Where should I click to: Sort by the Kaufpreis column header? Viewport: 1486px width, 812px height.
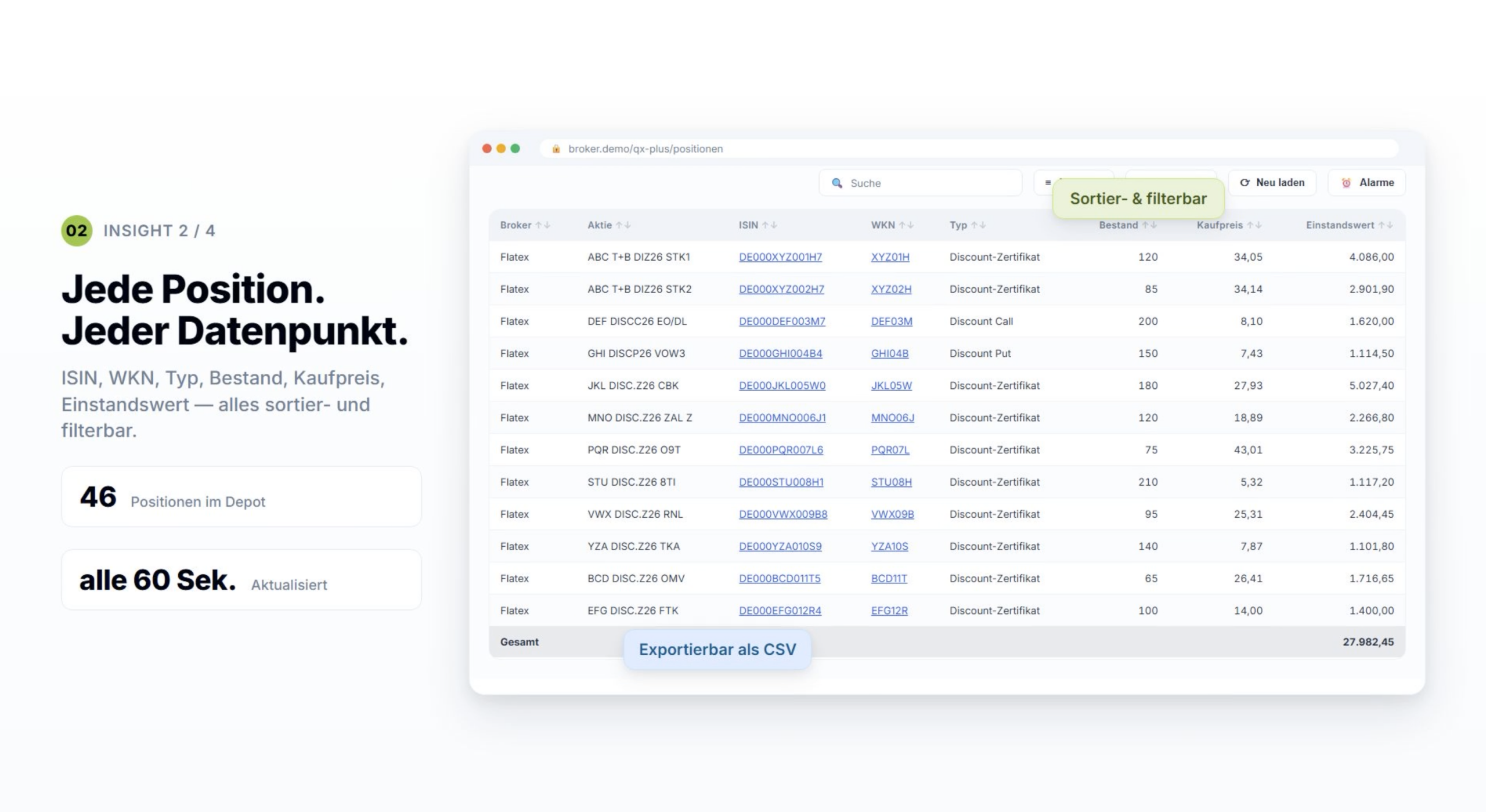pos(1219,225)
